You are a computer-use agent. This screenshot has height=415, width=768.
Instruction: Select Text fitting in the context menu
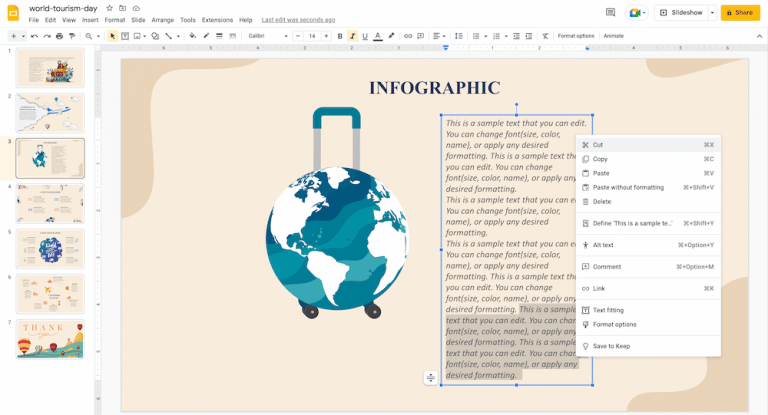click(648, 310)
